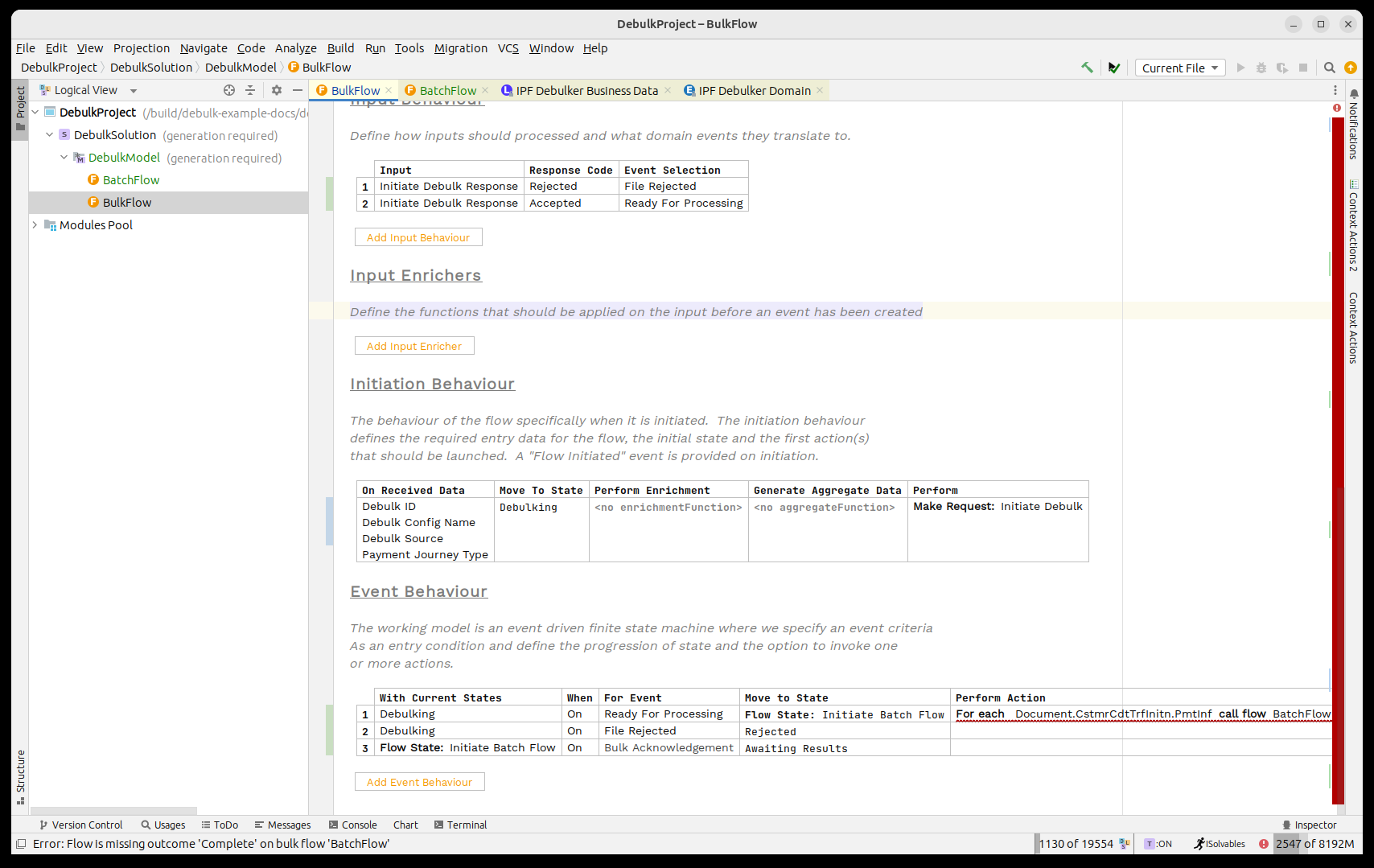
Task: Collapse all nodes in project tree
Action: [250, 90]
